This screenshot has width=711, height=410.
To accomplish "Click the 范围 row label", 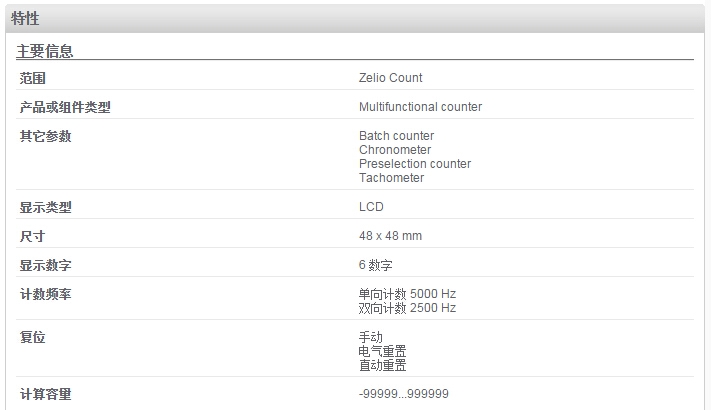I will (x=32, y=78).
